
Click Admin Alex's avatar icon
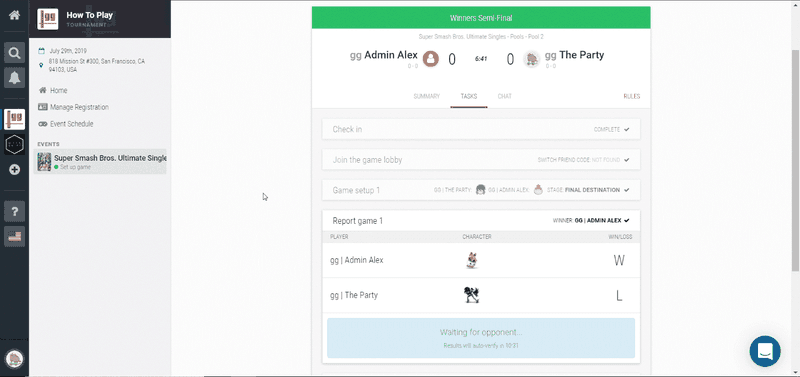pos(431,59)
